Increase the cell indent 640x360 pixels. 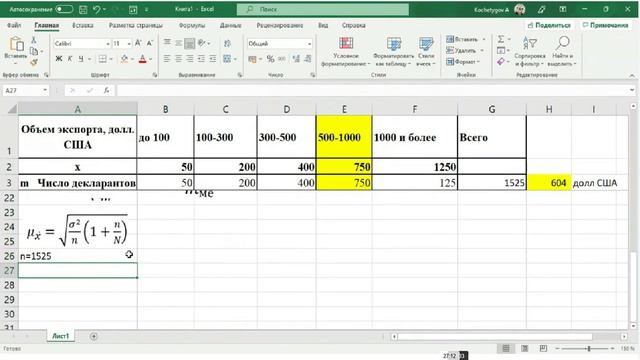[x=213, y=59]
